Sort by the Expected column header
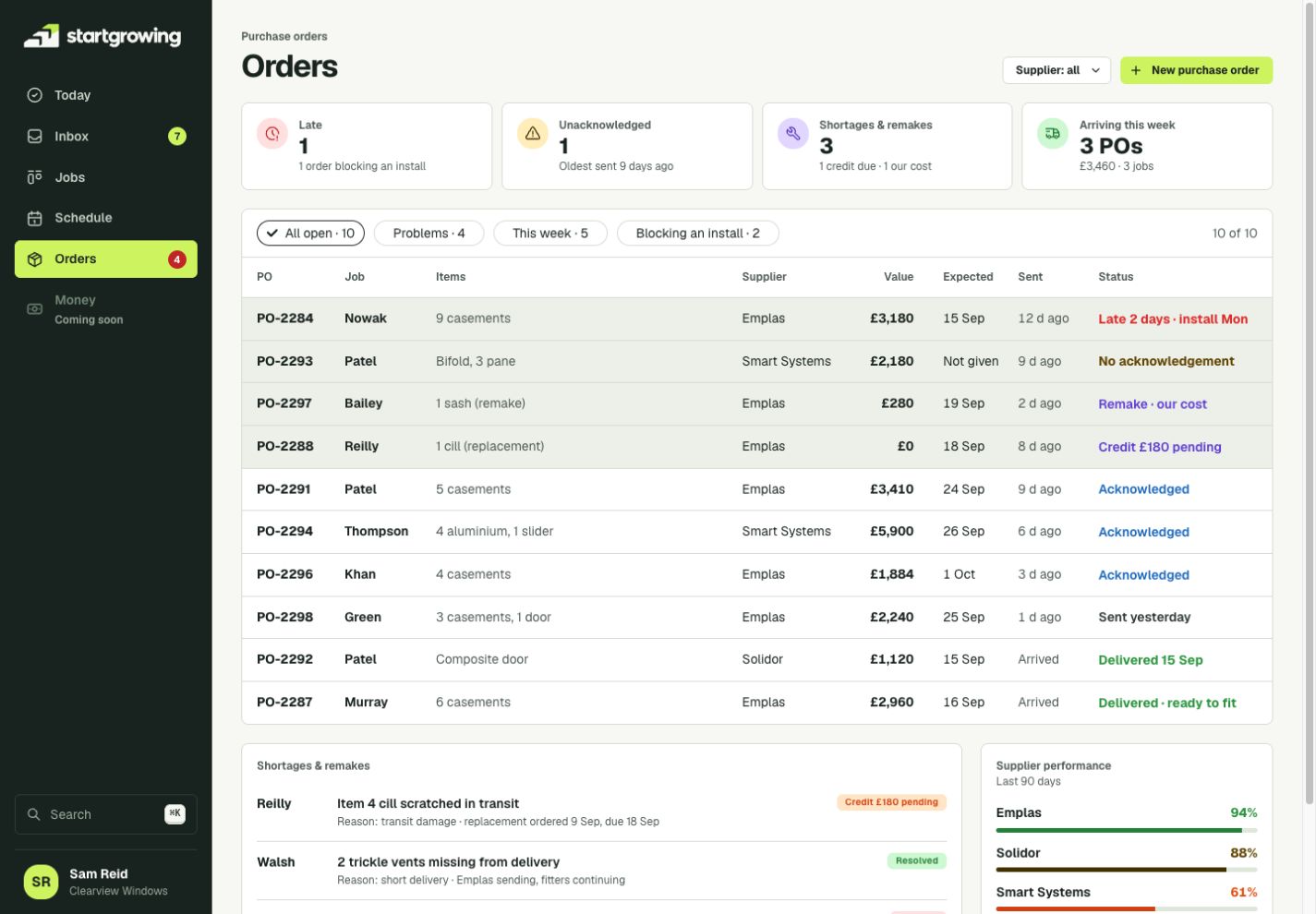 click(x=968, y=277)
